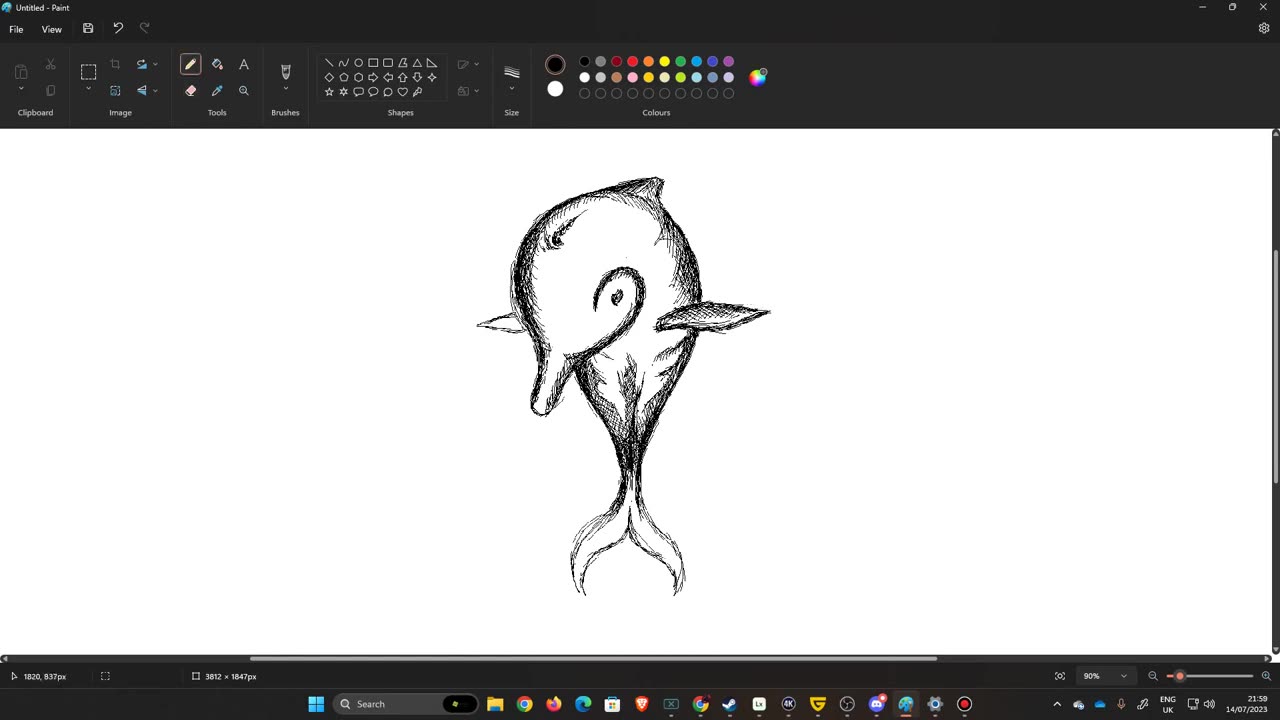Show hidden system tray icons
The height and width of the screenshot is (720, 1280).
coord(1057,704)
